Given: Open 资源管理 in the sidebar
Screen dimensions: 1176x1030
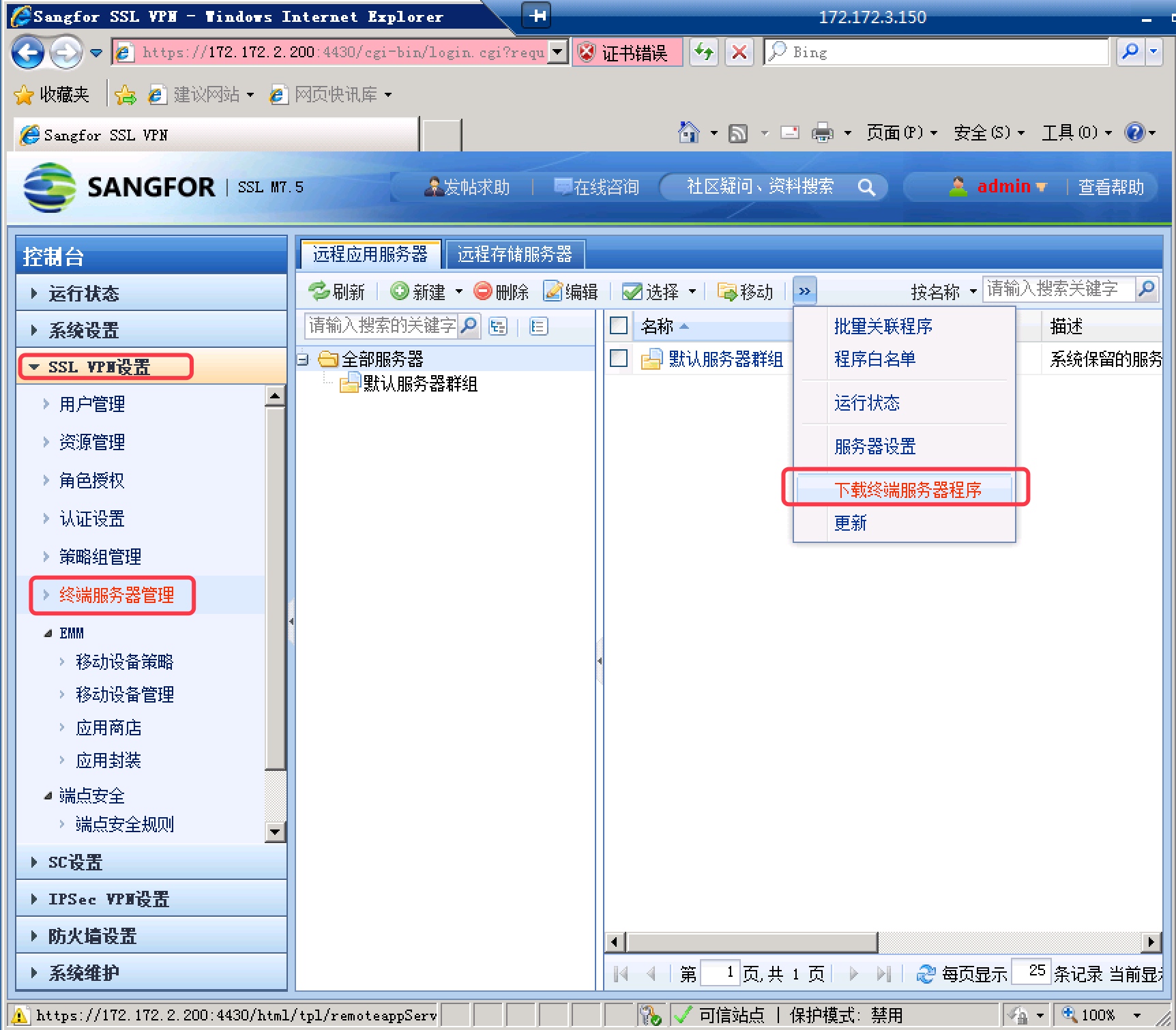Looking at the screenshot, I should (x=92, y=443).
